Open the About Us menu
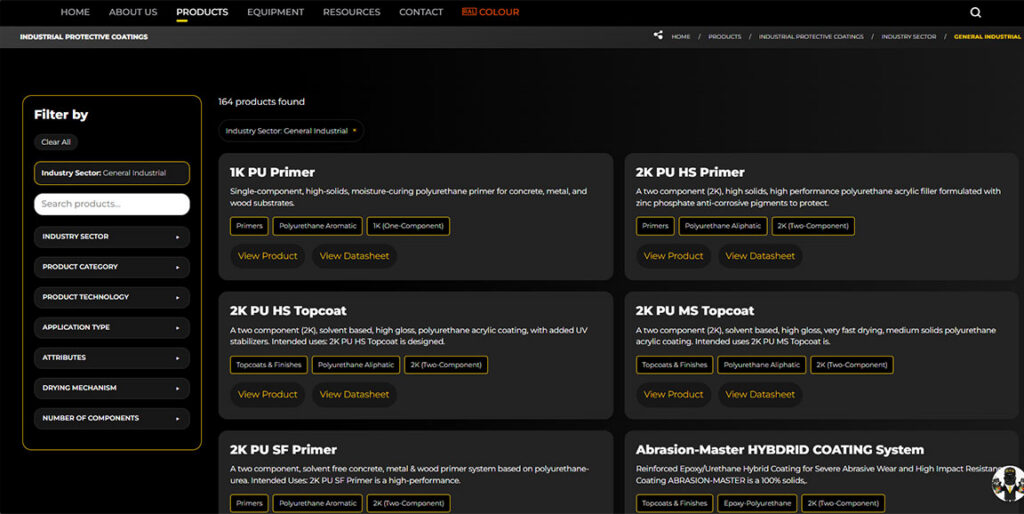This screenshot has height=514, width=1024. tap(133, 12)
